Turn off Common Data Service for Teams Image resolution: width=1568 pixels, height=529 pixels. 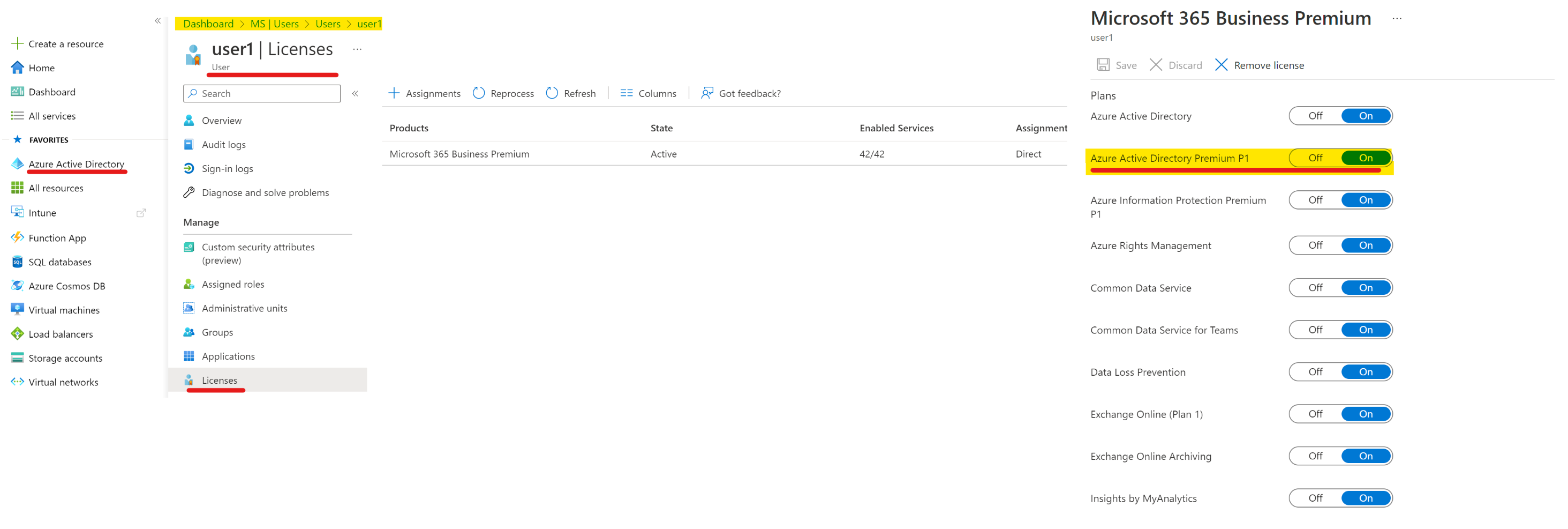(1315, 330)
